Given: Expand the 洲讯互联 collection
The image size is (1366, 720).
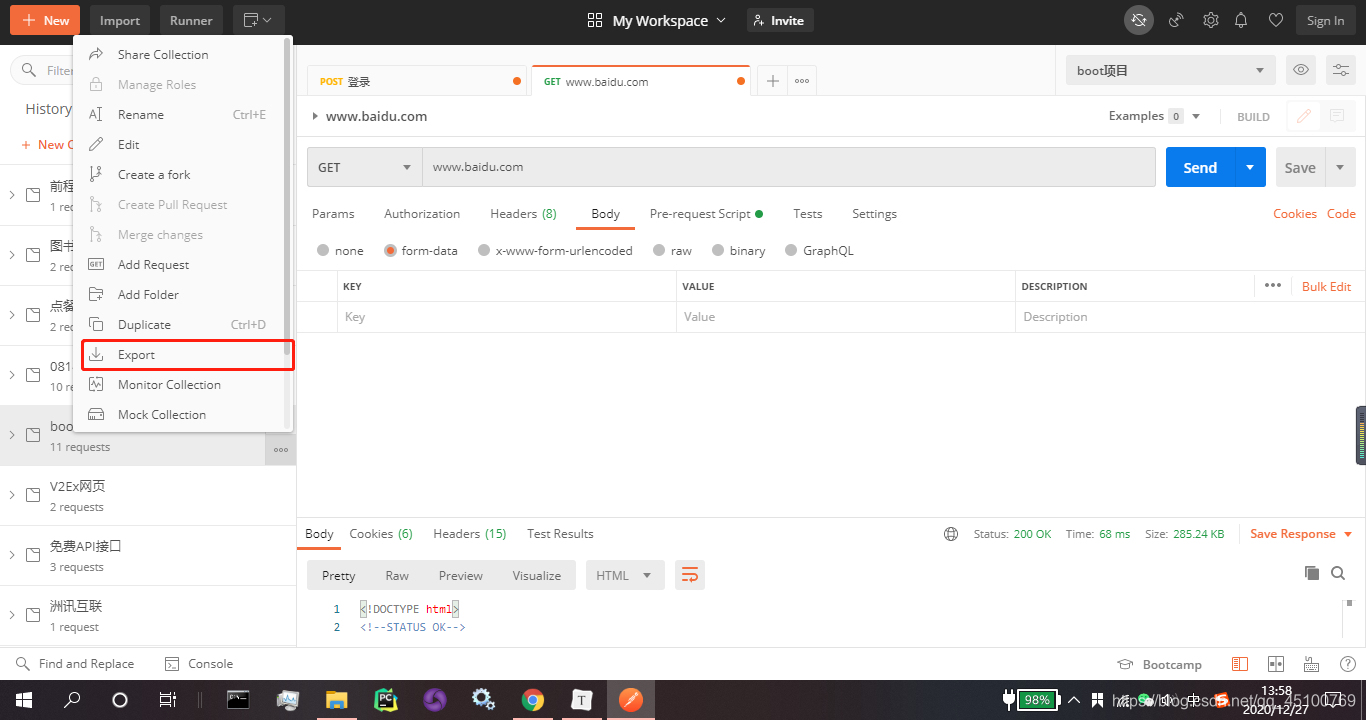Looking at the screenshot, I should [12, 615].
